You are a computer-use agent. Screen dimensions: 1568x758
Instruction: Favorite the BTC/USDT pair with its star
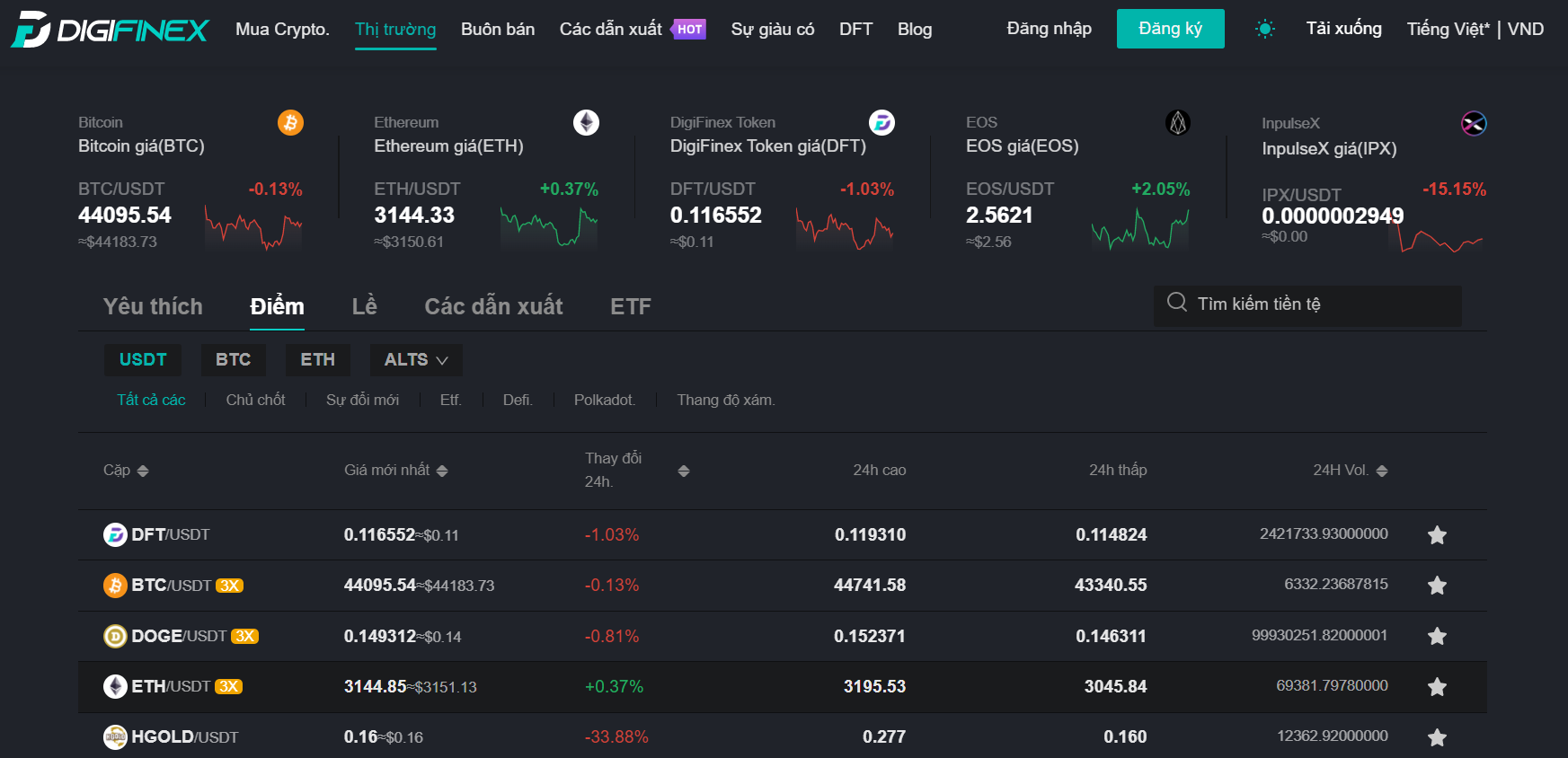pos(1437,586)
